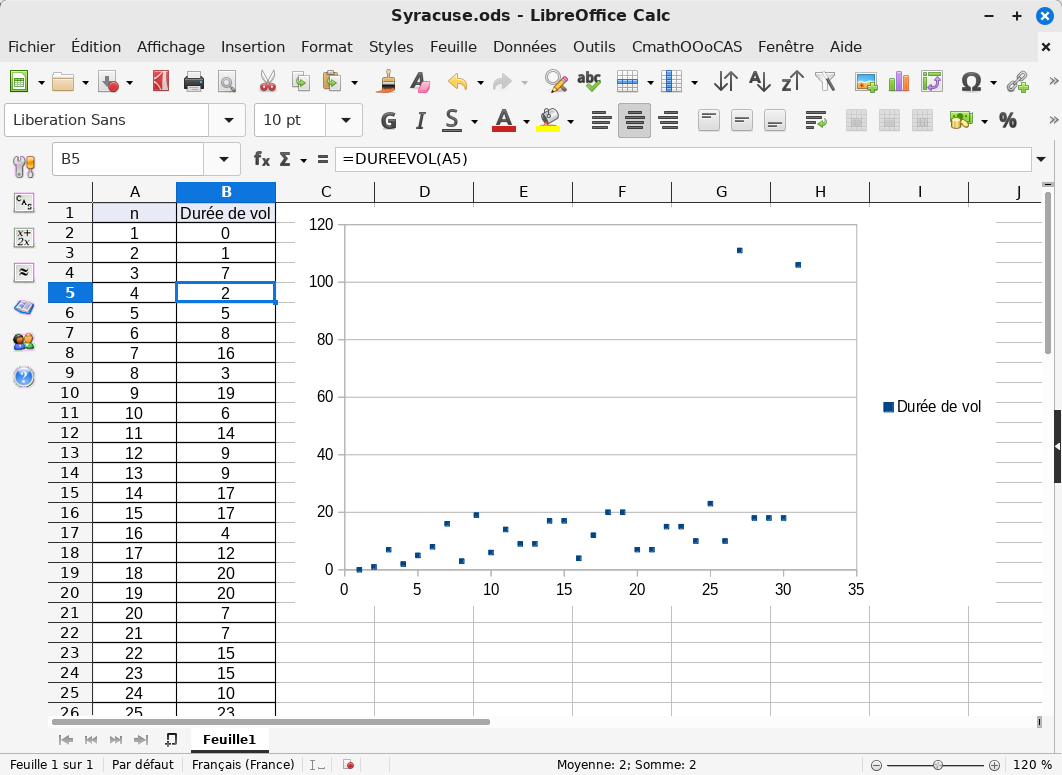Open the CmathOOoCAS help question mark icon
This screenshot has height=775, width=1062.
click(24, 377)
